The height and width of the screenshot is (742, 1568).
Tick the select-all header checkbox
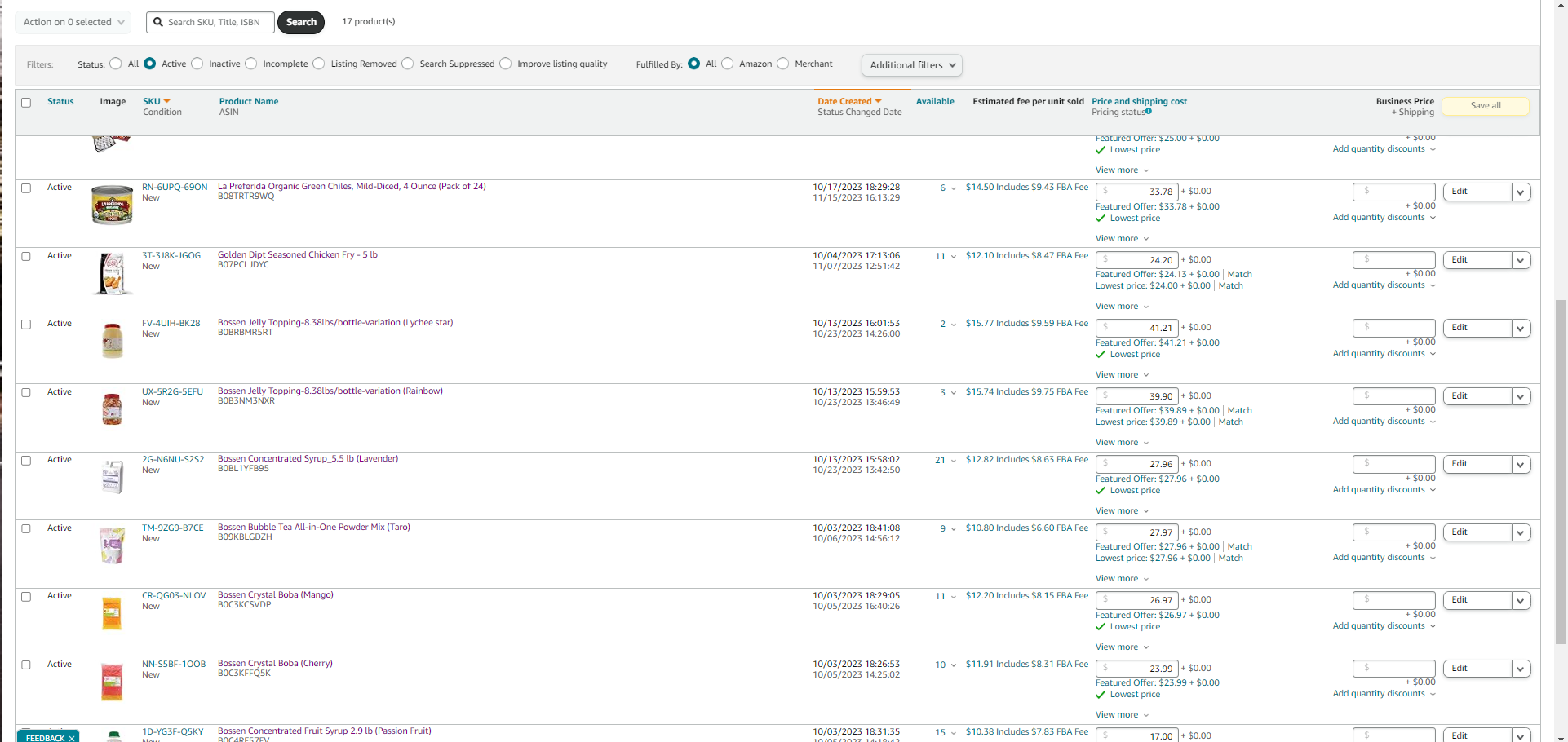pos(26,103)
